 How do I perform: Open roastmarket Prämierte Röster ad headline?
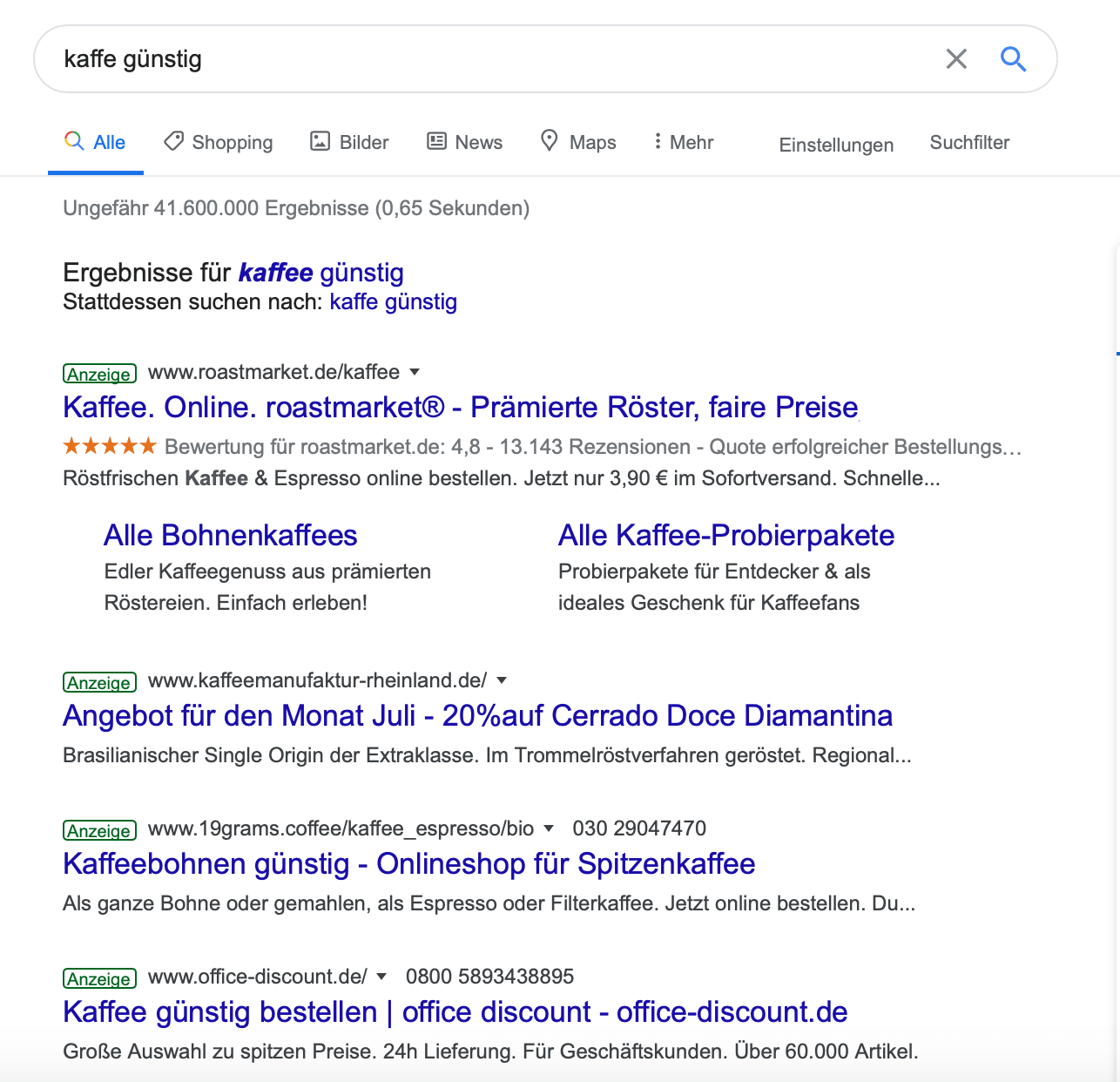[461, 407]
